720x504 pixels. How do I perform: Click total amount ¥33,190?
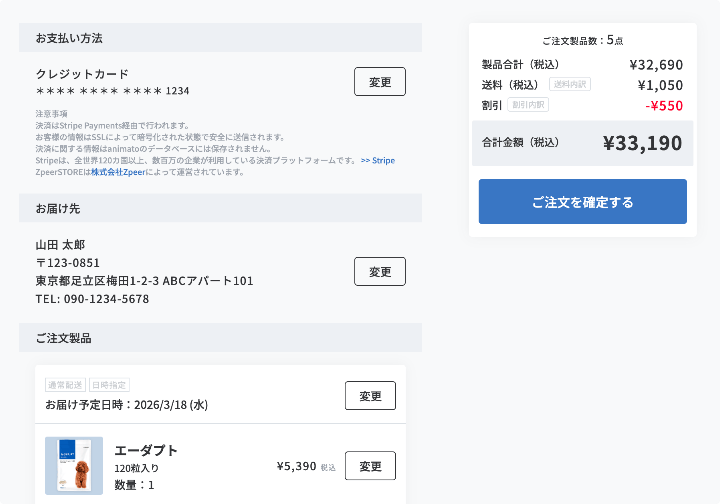(x=642, y=143)
